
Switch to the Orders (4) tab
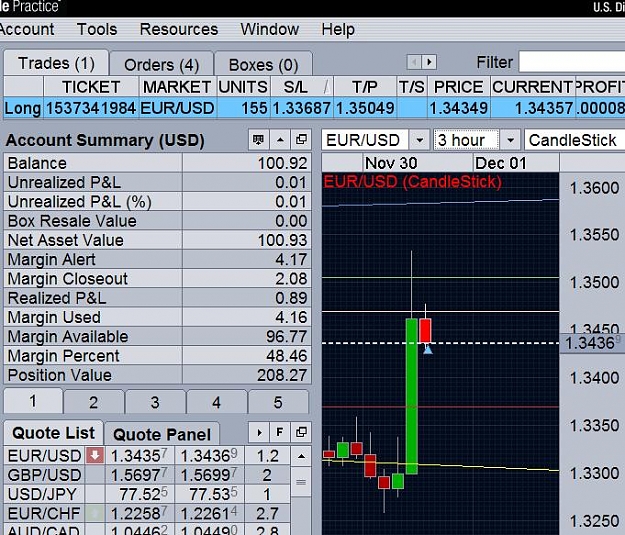tap(161, 65)
